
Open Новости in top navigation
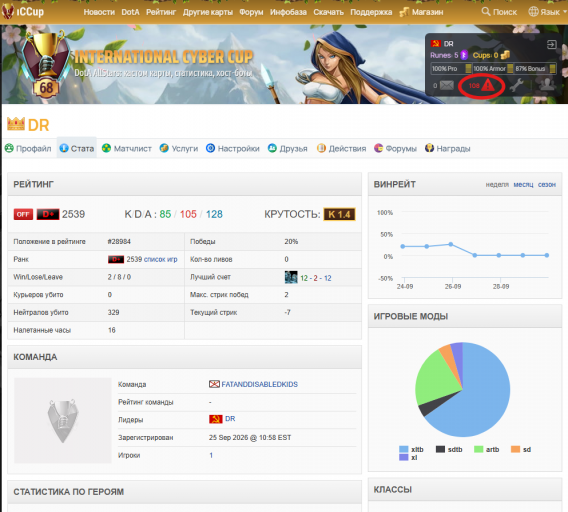coord(99,12)
